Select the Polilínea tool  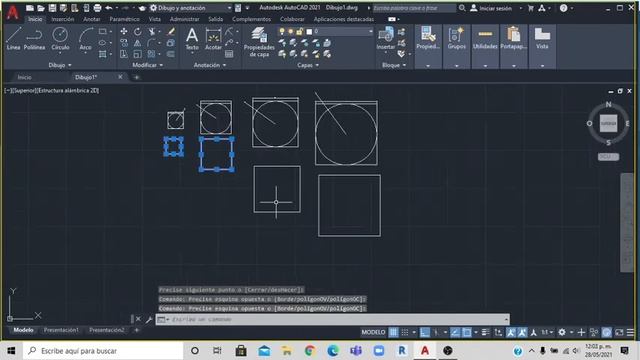point(34,39)
